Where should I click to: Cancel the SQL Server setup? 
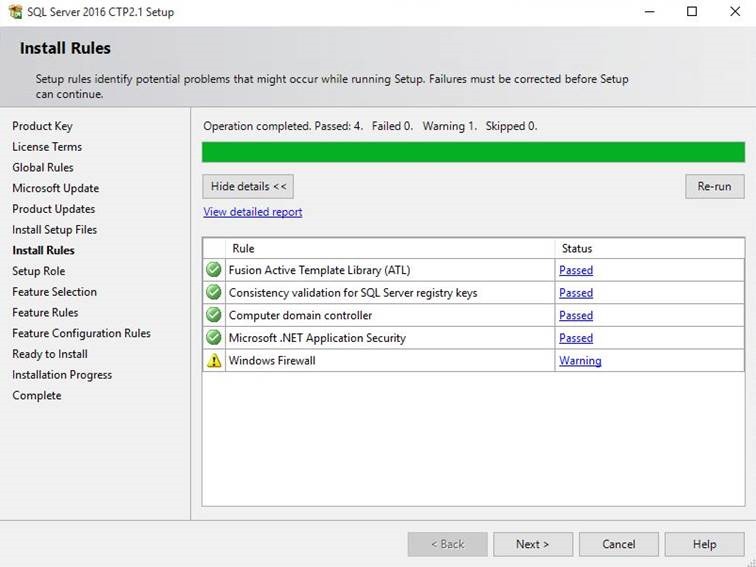[619, 544]
